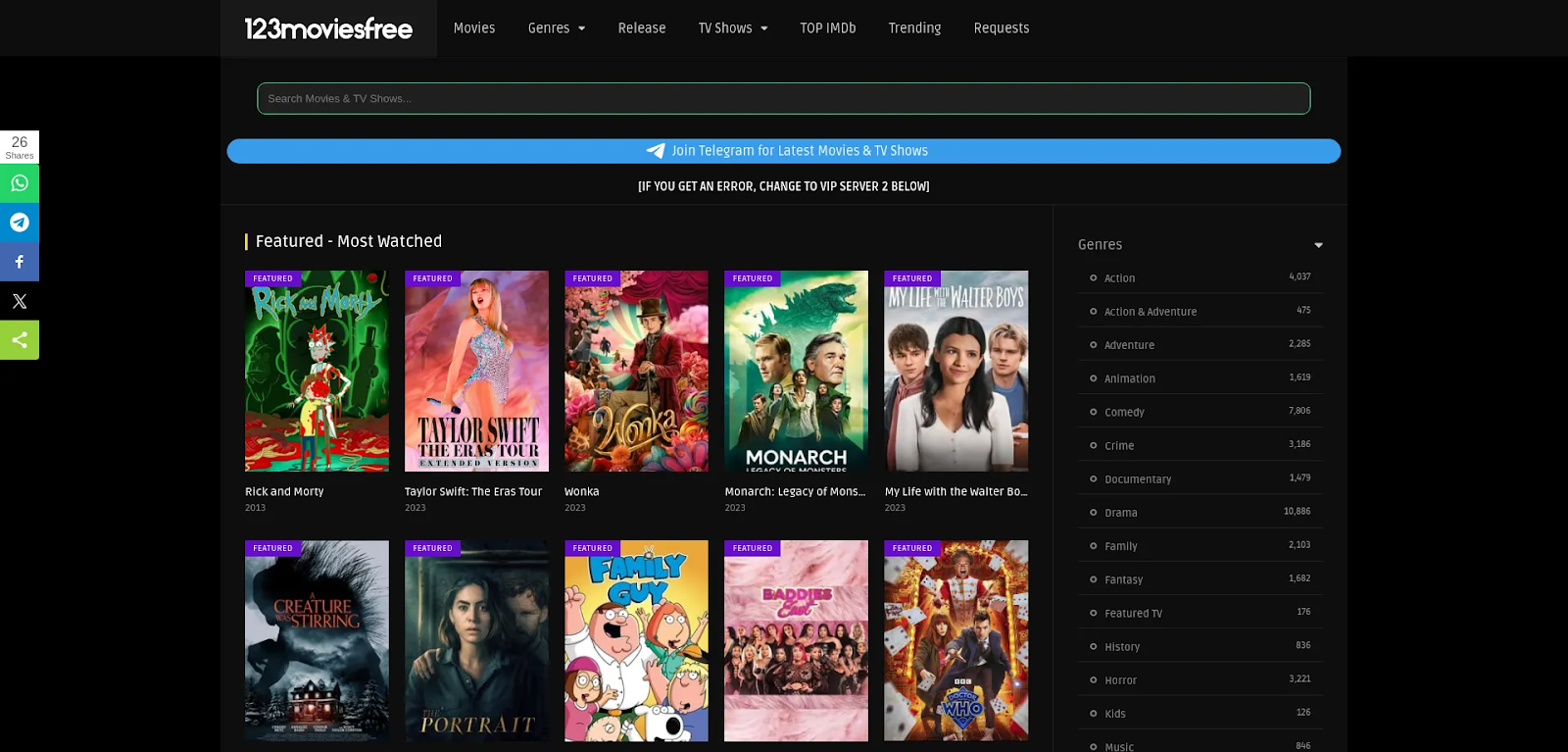Open the TV Shows dropdown in the navigation bar
Viewport: 1568px width, 752px height.
click(733, 28)
